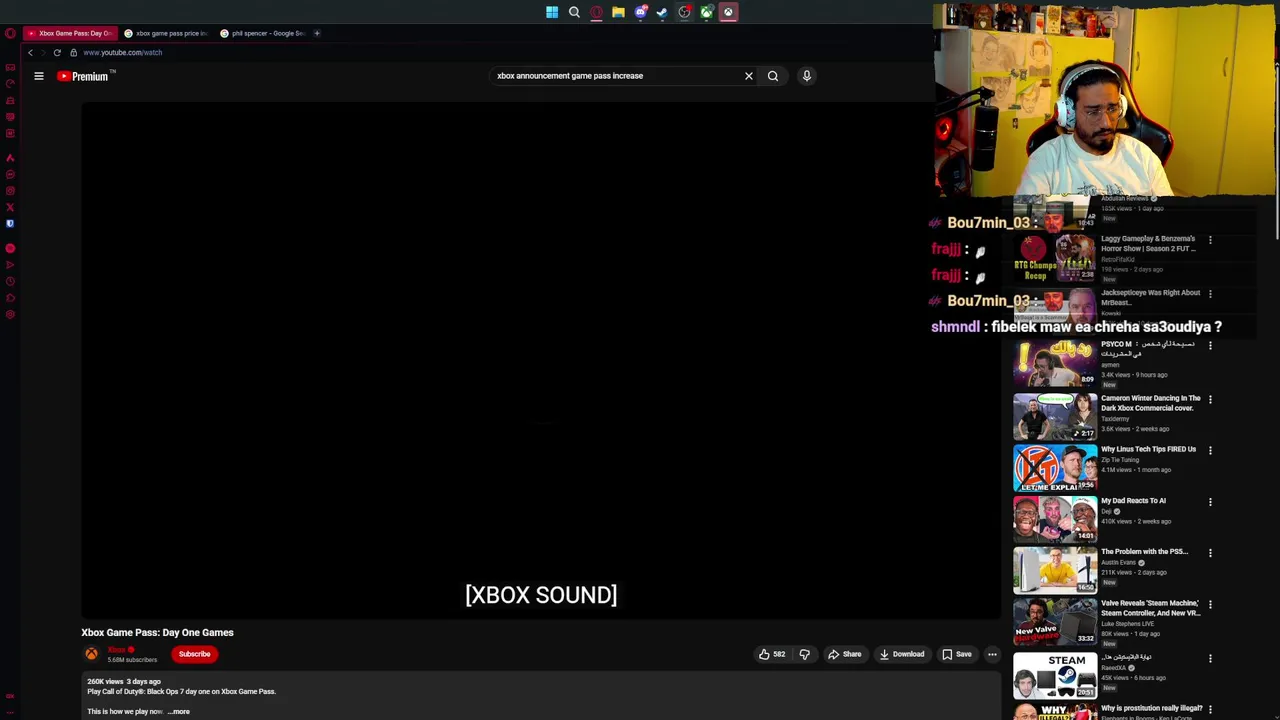
Task: Open History clock in Opera sidebar
Action: click(10, 281)
